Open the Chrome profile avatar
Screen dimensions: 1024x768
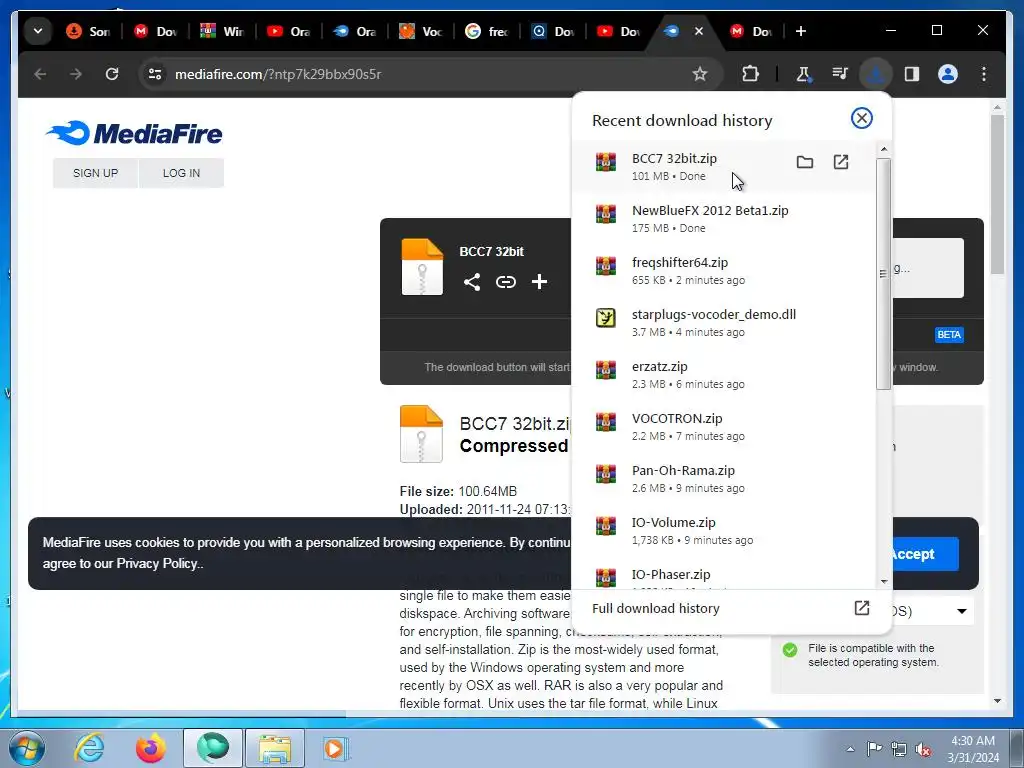click(948, 74)
